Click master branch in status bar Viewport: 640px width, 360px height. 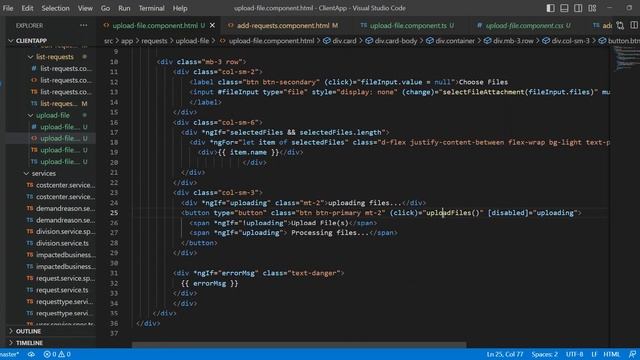(x=10, y=354)
